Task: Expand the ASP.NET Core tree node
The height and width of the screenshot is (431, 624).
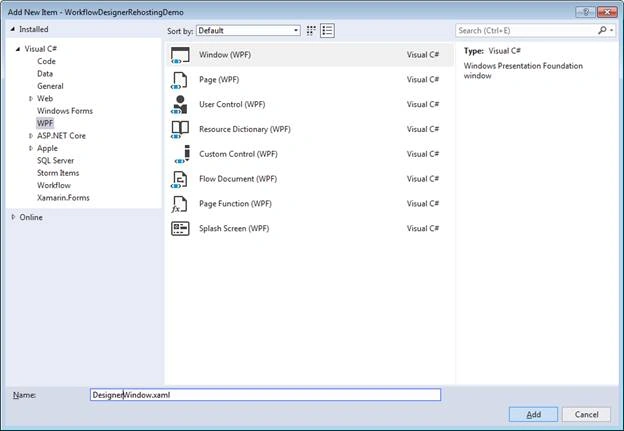Action: tap(31, 136)
